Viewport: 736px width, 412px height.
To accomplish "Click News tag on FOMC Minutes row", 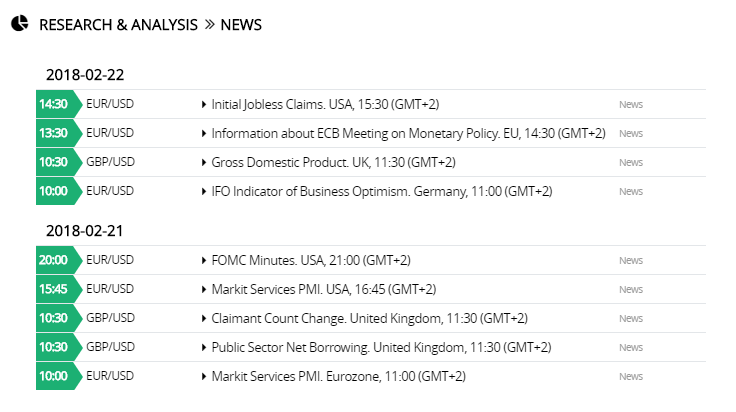I will click(x=630, y=260).
